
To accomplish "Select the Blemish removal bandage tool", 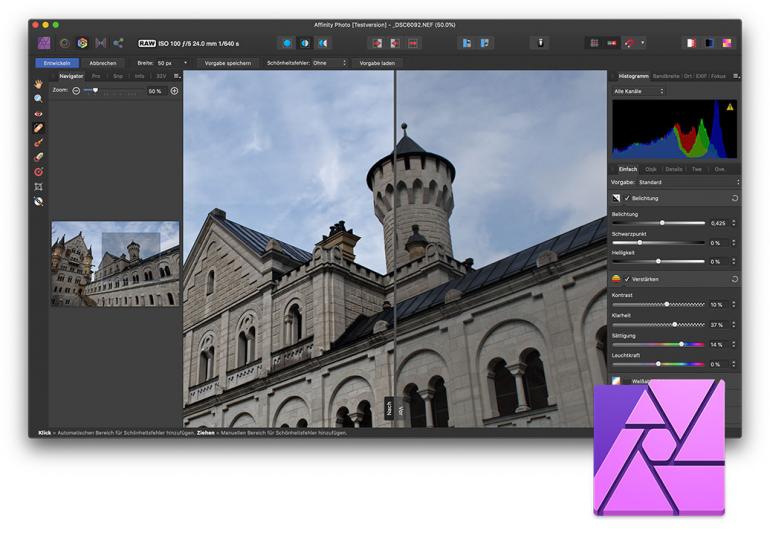I will coord(38,128).
